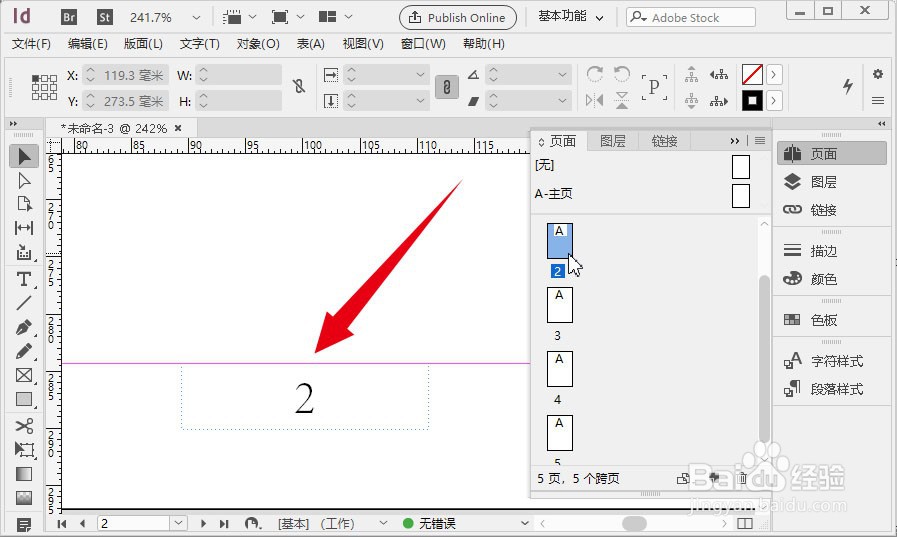Select the Content Collector tool
Screen dimensions: 897x537
[x=24, y=252]
